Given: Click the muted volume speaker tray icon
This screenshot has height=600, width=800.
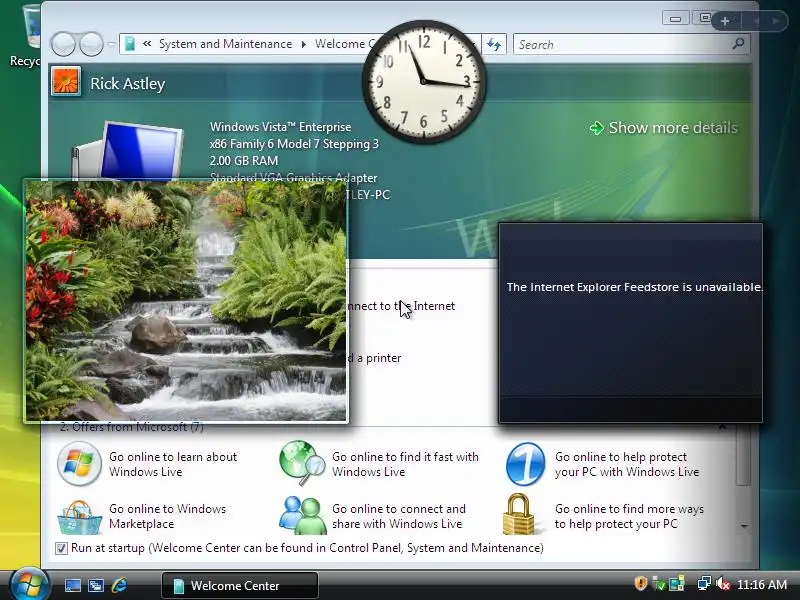Looking at the screenshot, I should point(723,583).
